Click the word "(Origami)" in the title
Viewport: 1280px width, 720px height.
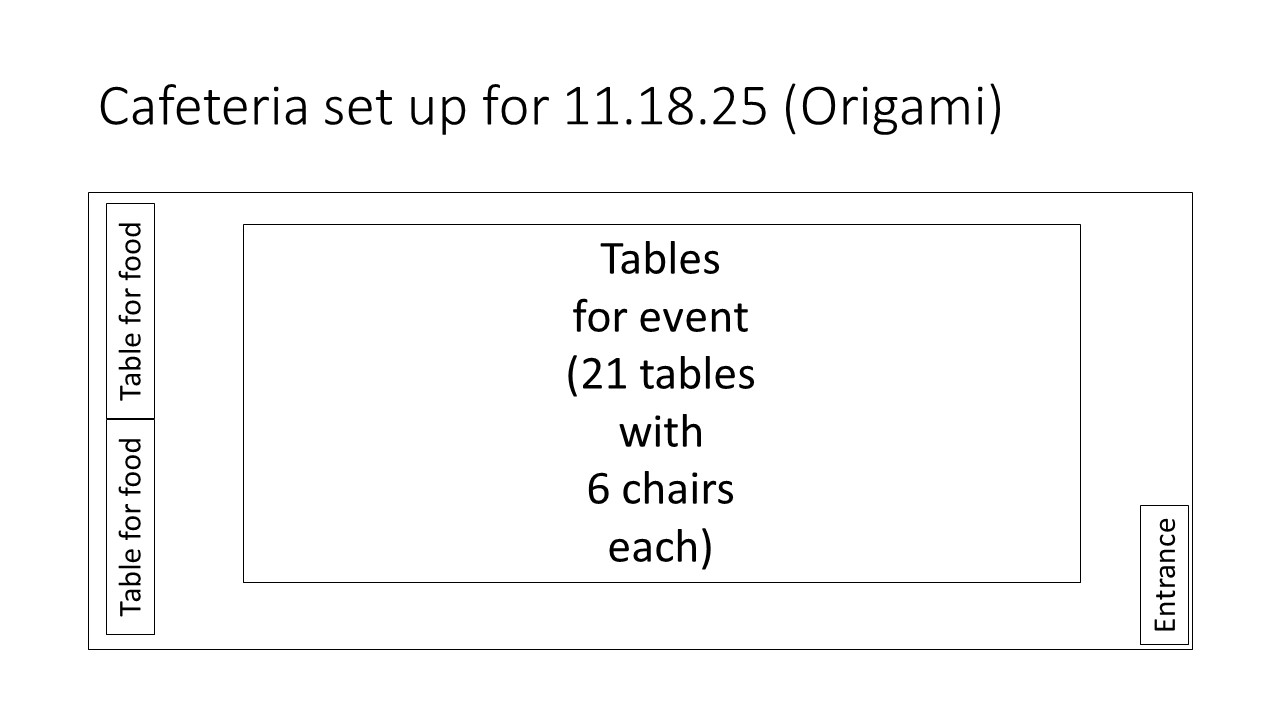[892, 109]
